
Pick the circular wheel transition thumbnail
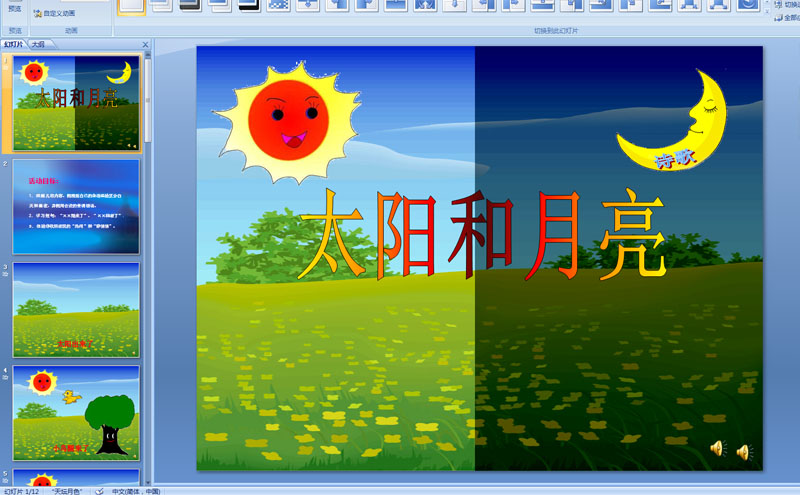tap(748, 5)
